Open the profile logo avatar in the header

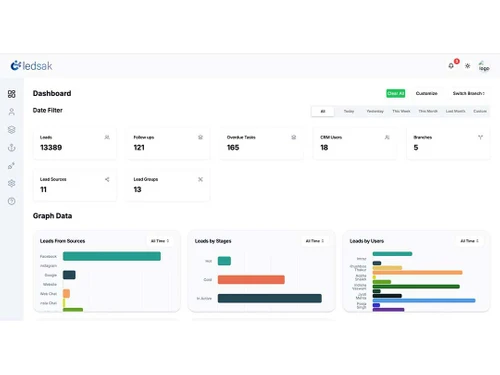point(484,66)
